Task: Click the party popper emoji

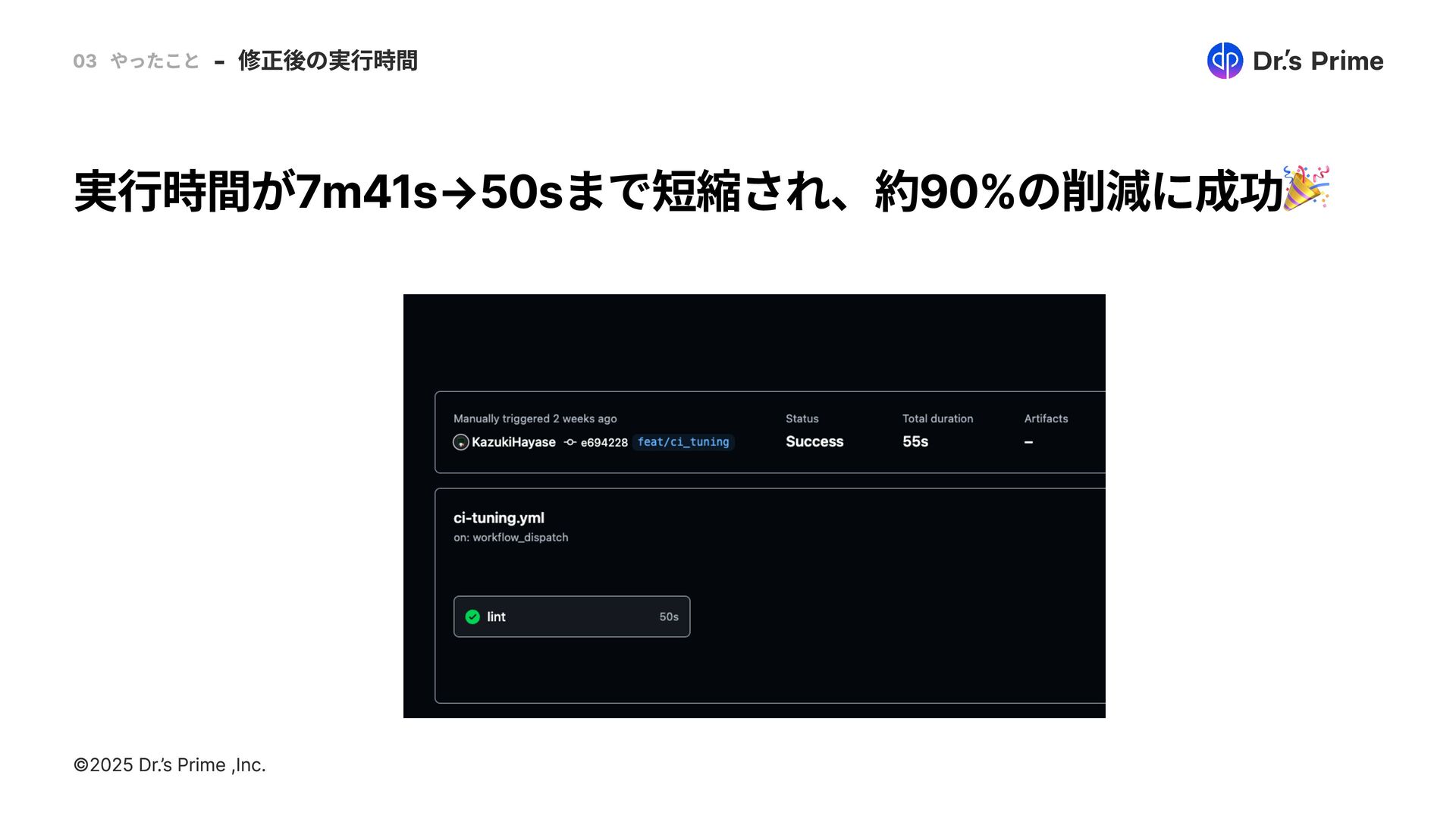Action: [1307, 188]
